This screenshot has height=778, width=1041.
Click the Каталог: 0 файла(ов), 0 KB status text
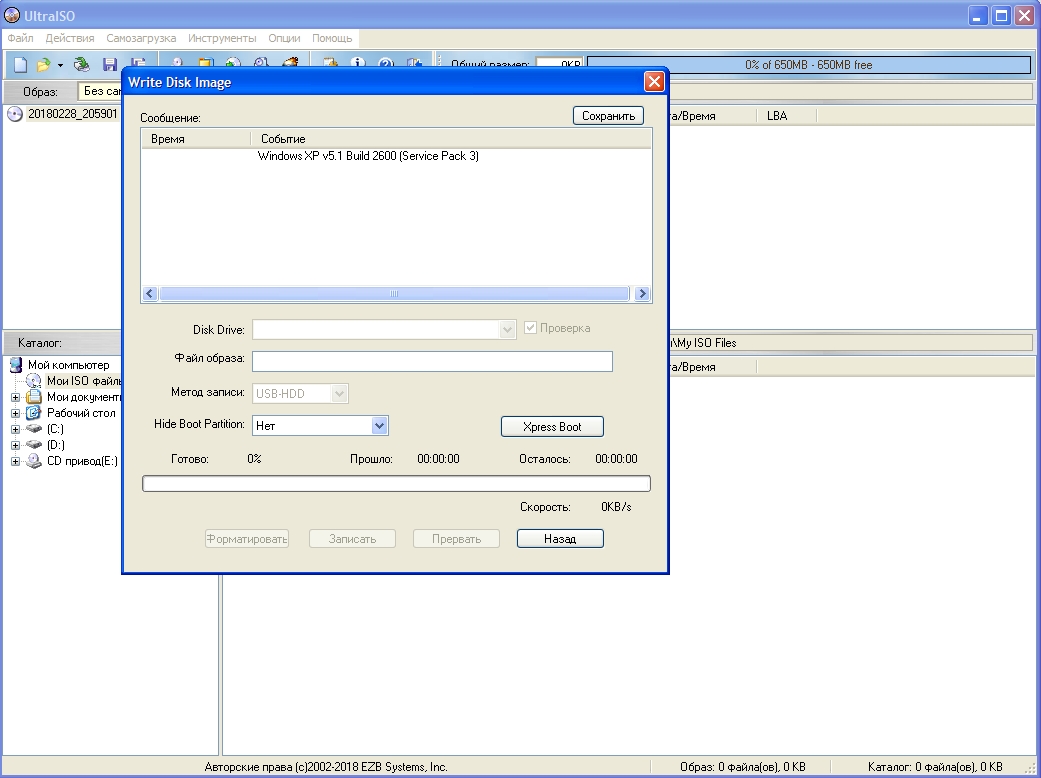pos(935,767)
